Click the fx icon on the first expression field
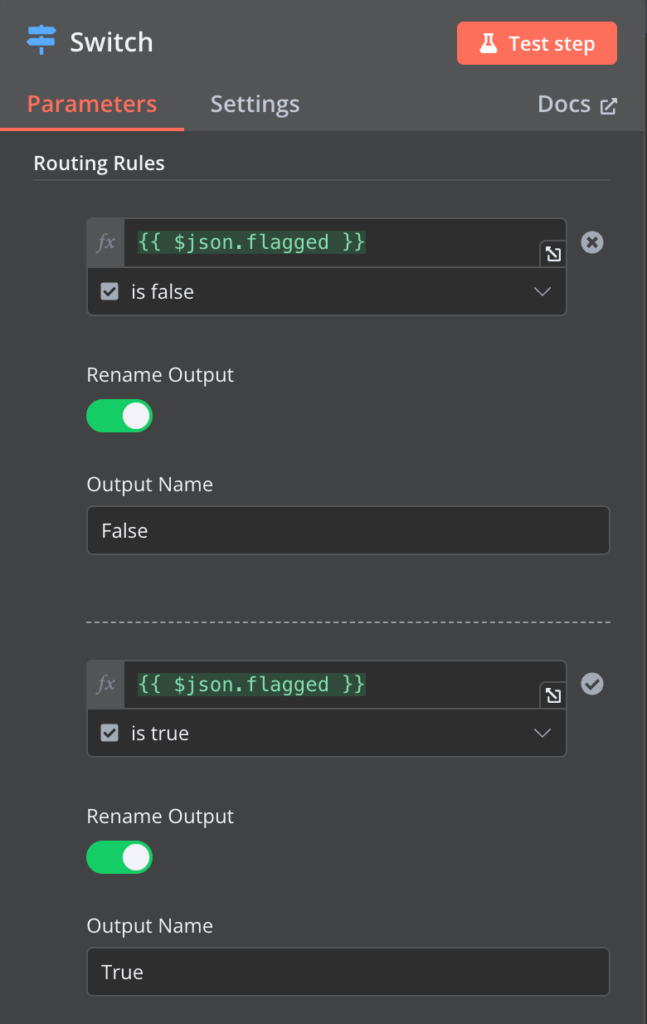 click(111, 242)
